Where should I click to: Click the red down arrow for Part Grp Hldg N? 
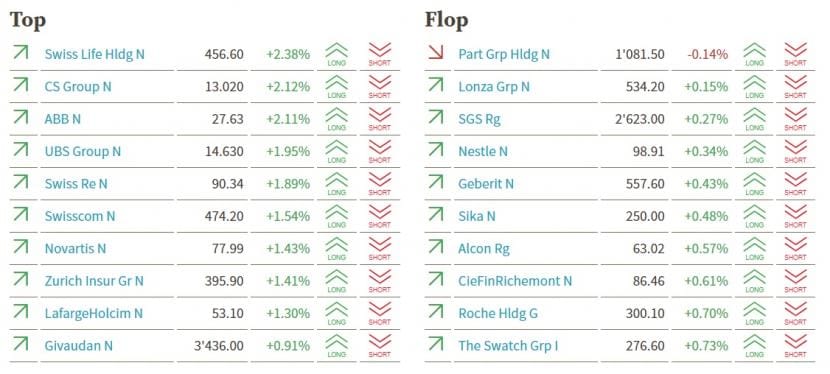[x=436, y=52]
